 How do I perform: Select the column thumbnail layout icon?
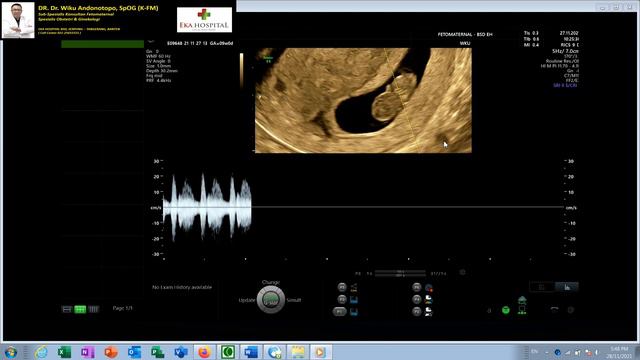(93, 309)
